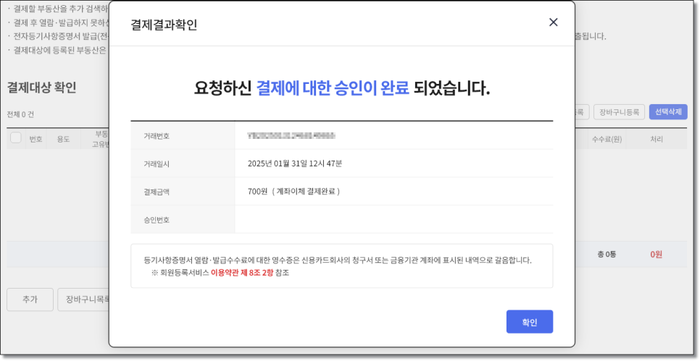
Task: Click the 추가 button at the bottom left
Action: pyautogui.click(x=30, y=299)
